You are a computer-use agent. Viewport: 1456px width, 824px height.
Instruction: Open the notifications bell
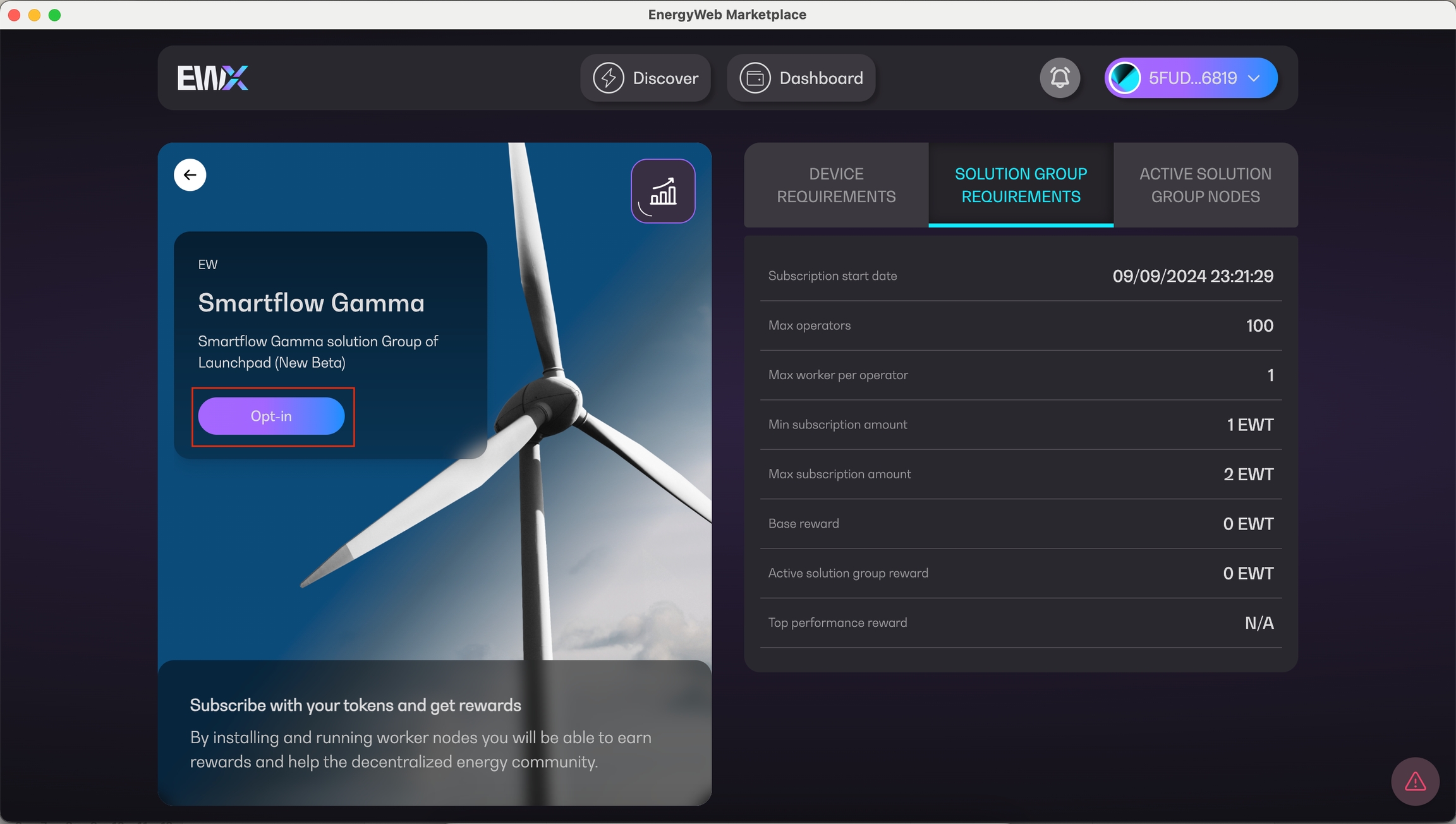pos(1060,78)
